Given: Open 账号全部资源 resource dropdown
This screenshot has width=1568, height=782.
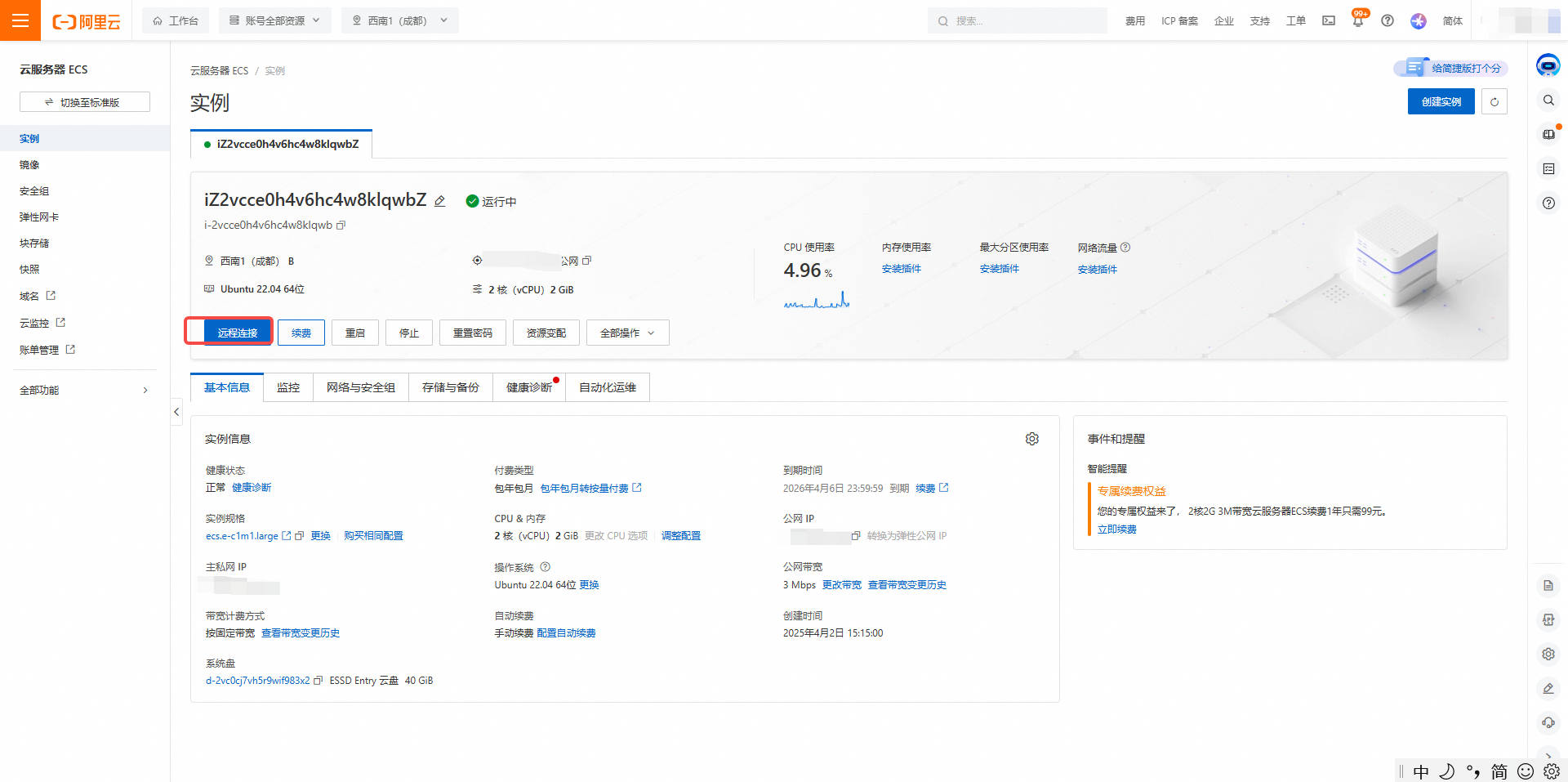Looking at the screenshot, I should [274, 20].
